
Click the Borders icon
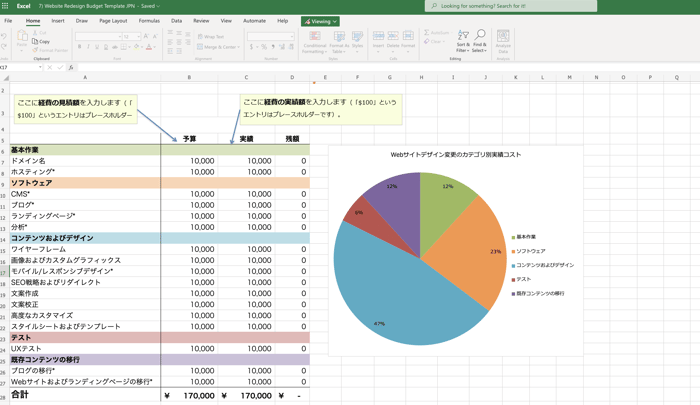click(124, 46)
